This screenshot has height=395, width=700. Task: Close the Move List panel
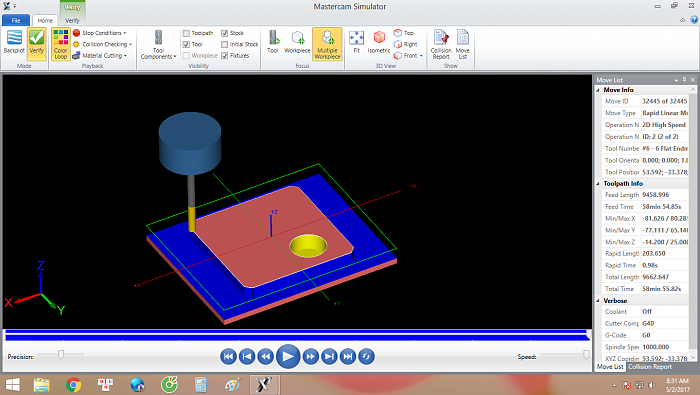[x=693, y=80]
